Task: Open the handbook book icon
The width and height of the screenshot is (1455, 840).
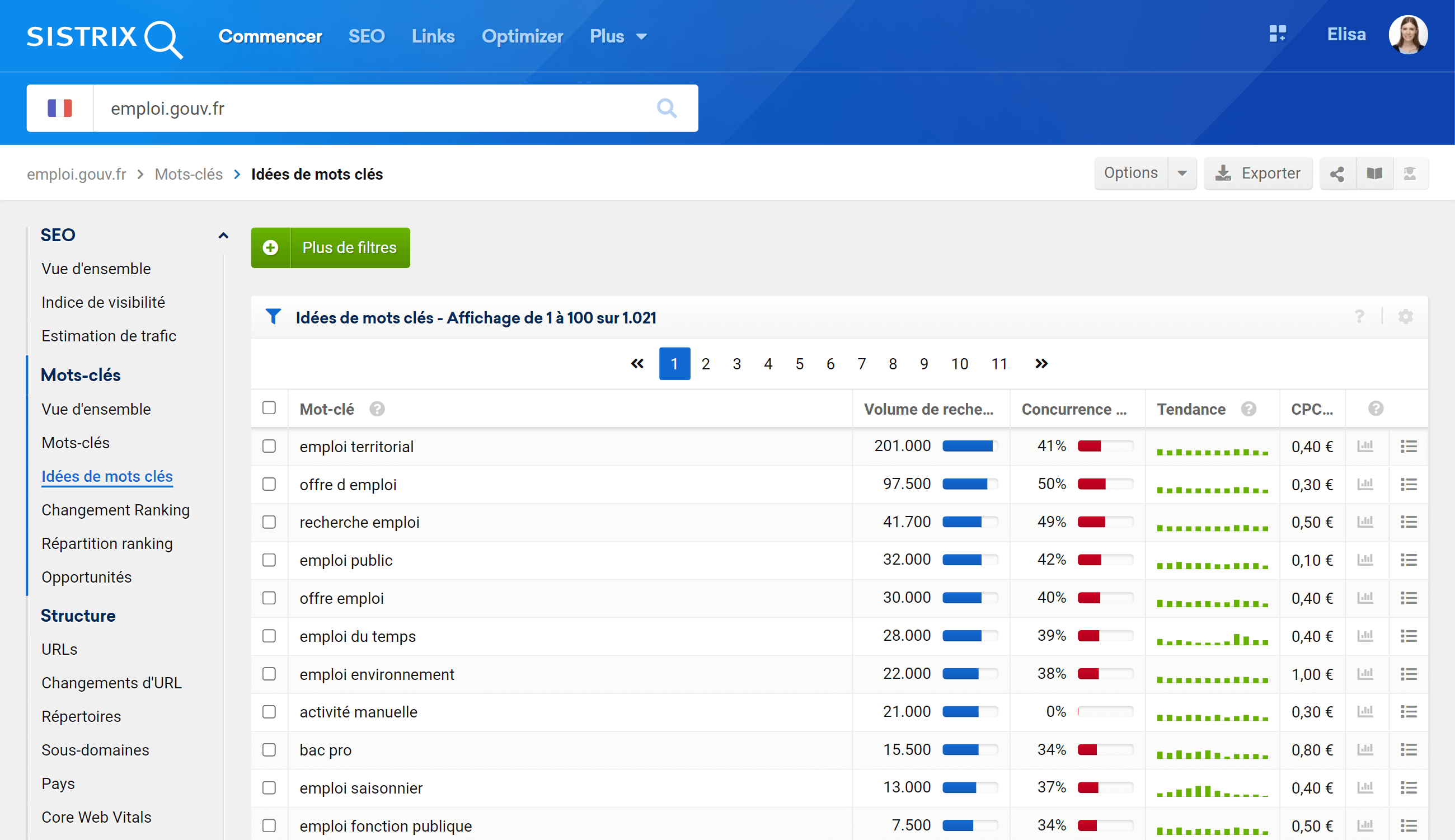Action: [x=1374, y=173]
